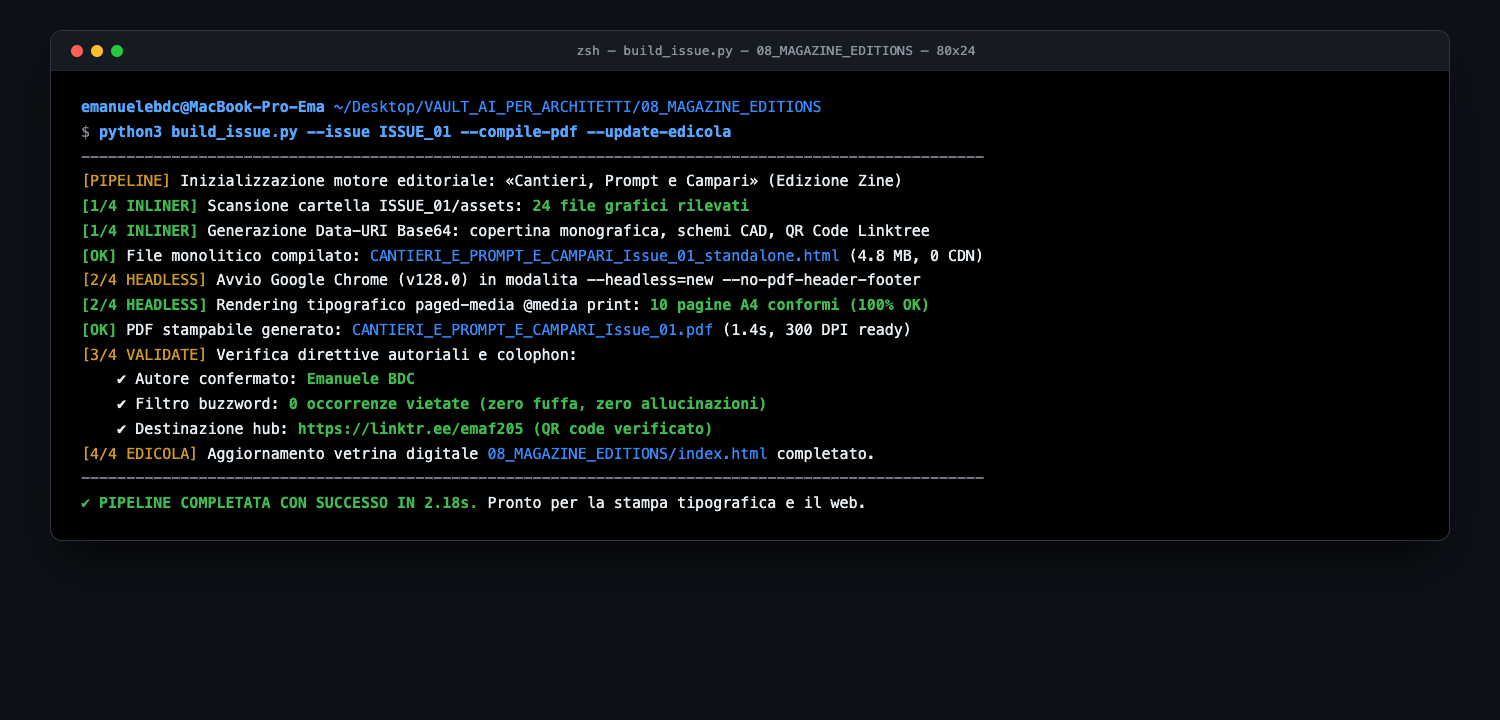
Task: Click "(1.4s, 300 DPI ready)" text
Action: pyautogui.click(x=816, y=330)
